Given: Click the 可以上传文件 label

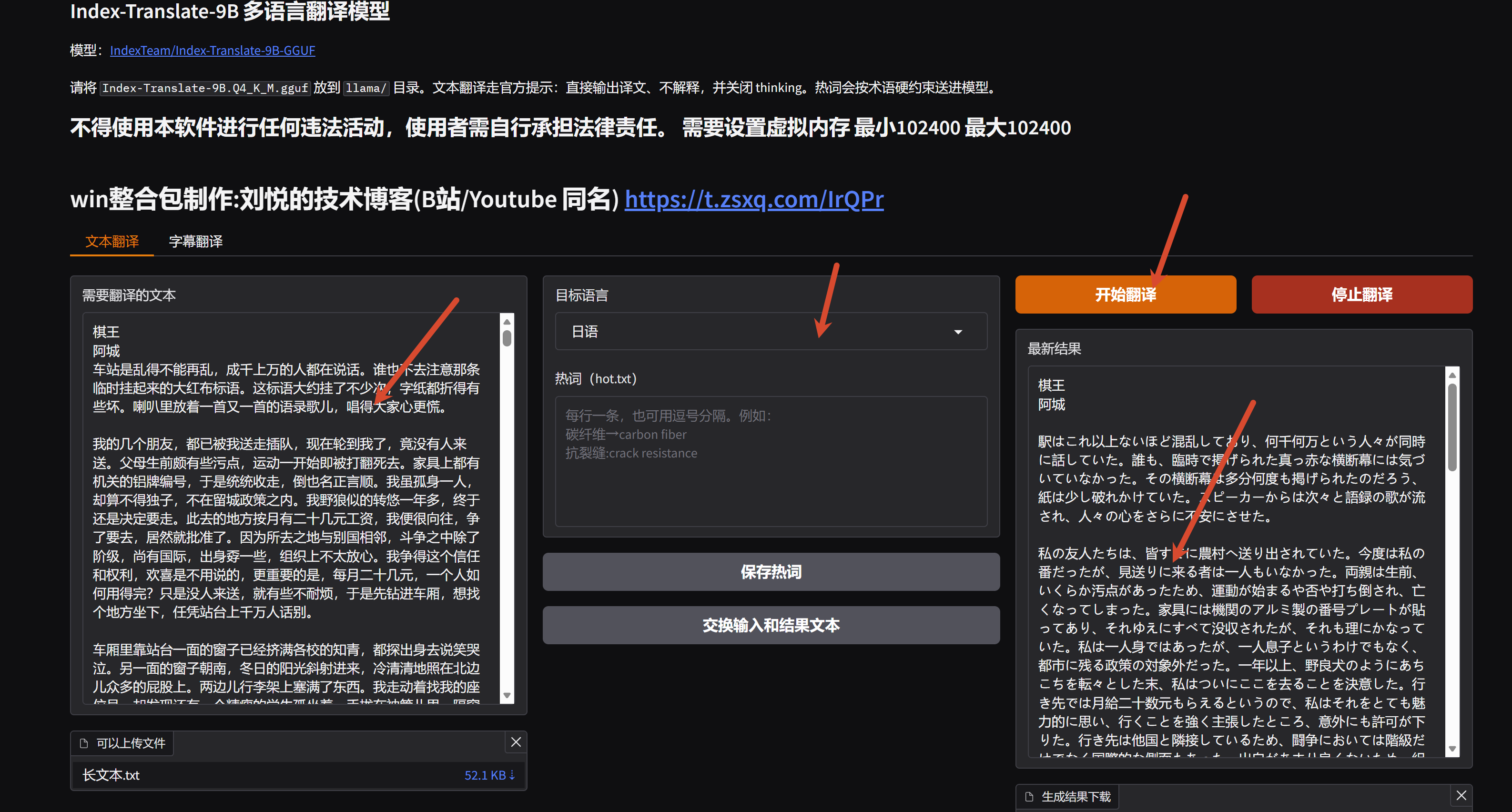Looking at the screenshot, I should 131,743.
